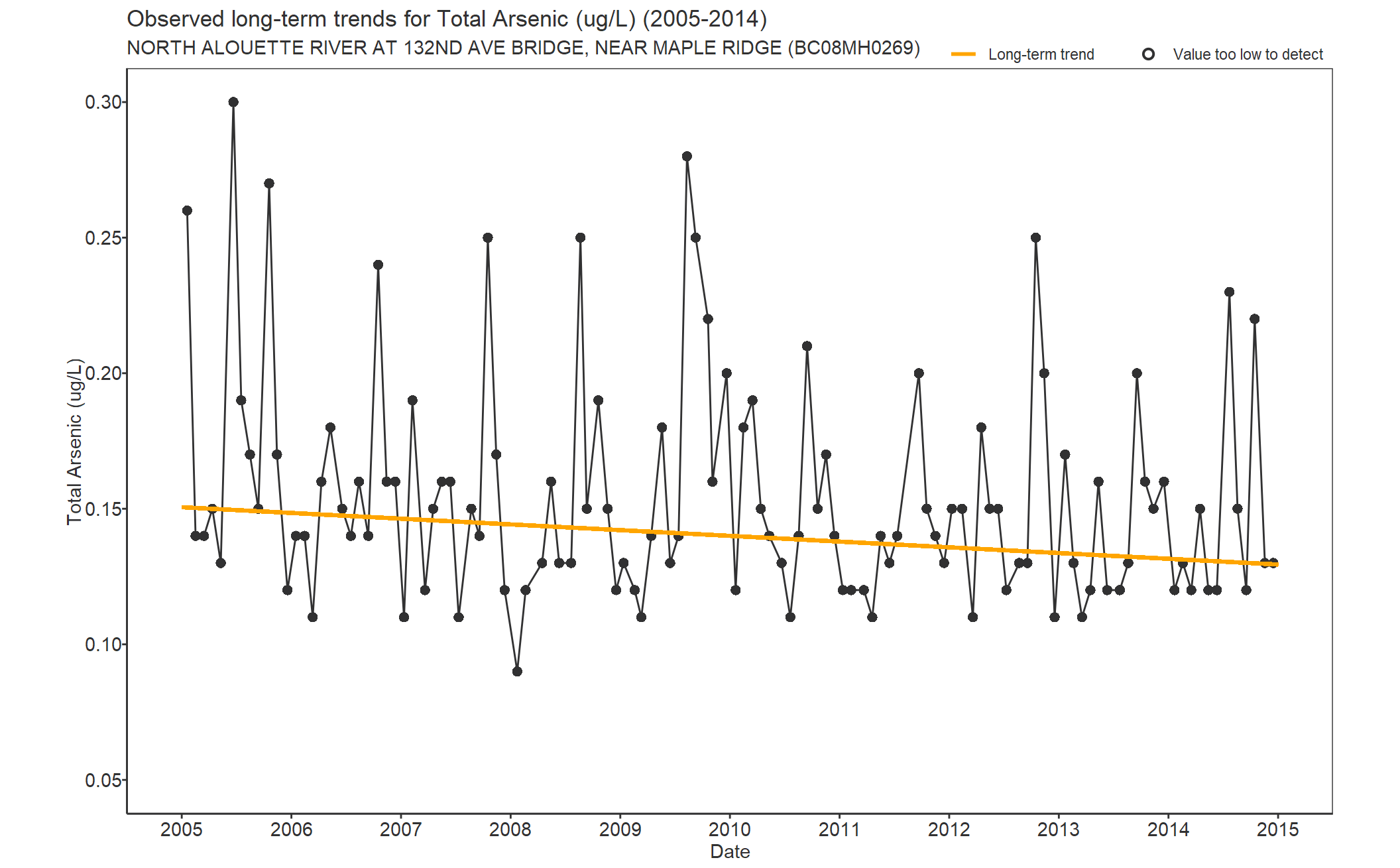Click the highest data point at 0.30
The width and height of the screenshot is (1400, 868).
tap(233, 102)
